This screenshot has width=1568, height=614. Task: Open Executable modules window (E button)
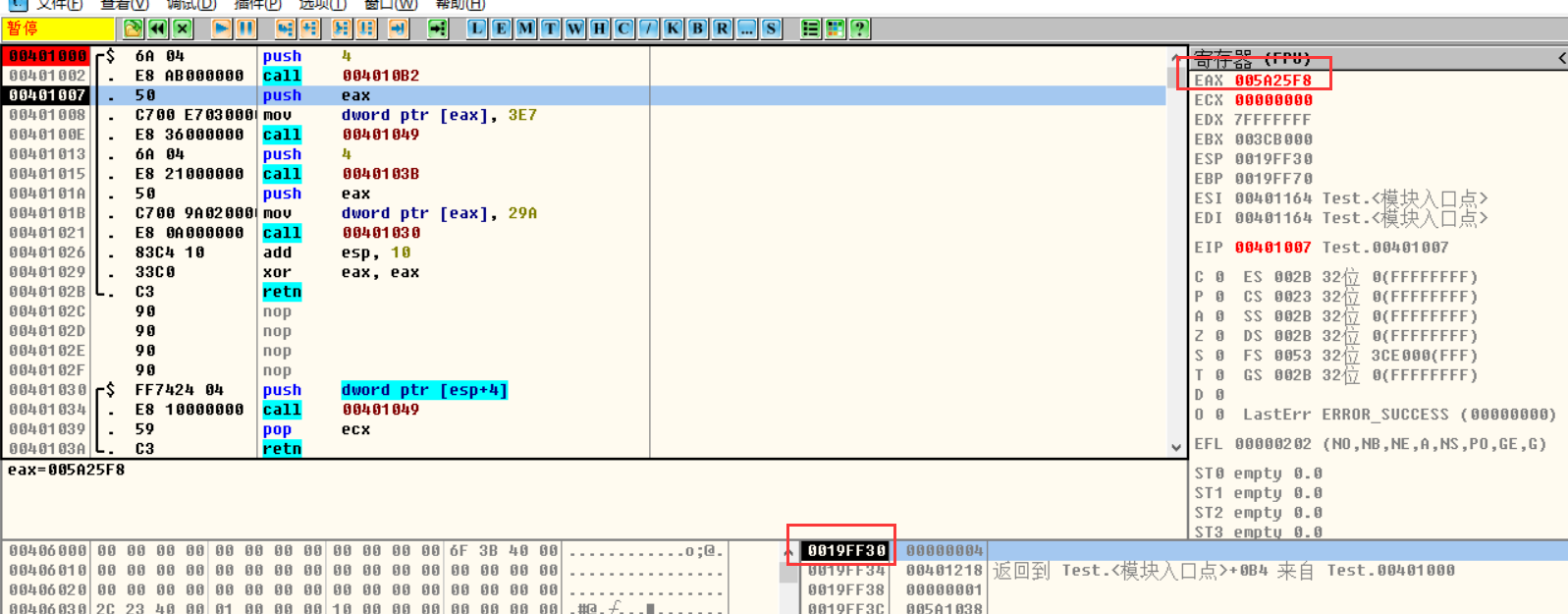coord(502,28)
